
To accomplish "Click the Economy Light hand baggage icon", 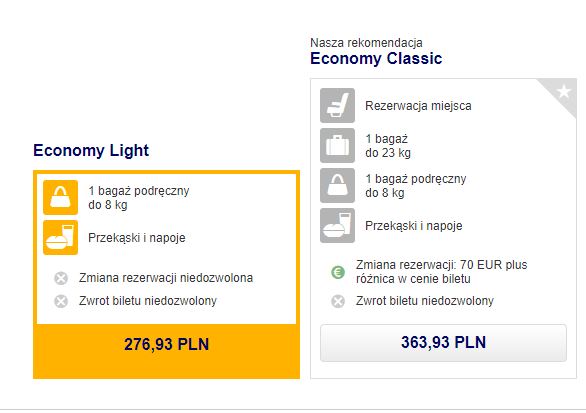I will tap(61, 197).
